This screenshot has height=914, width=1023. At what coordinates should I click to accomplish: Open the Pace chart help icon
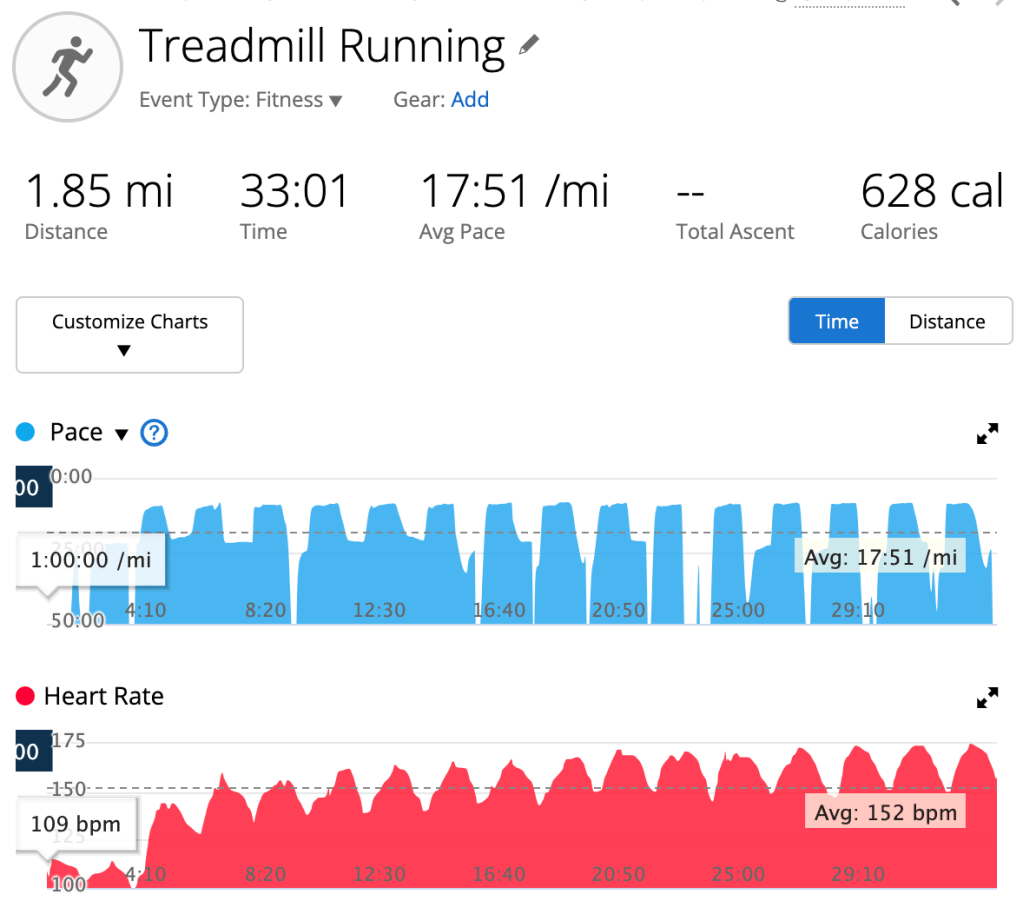(x=154, y=433)
